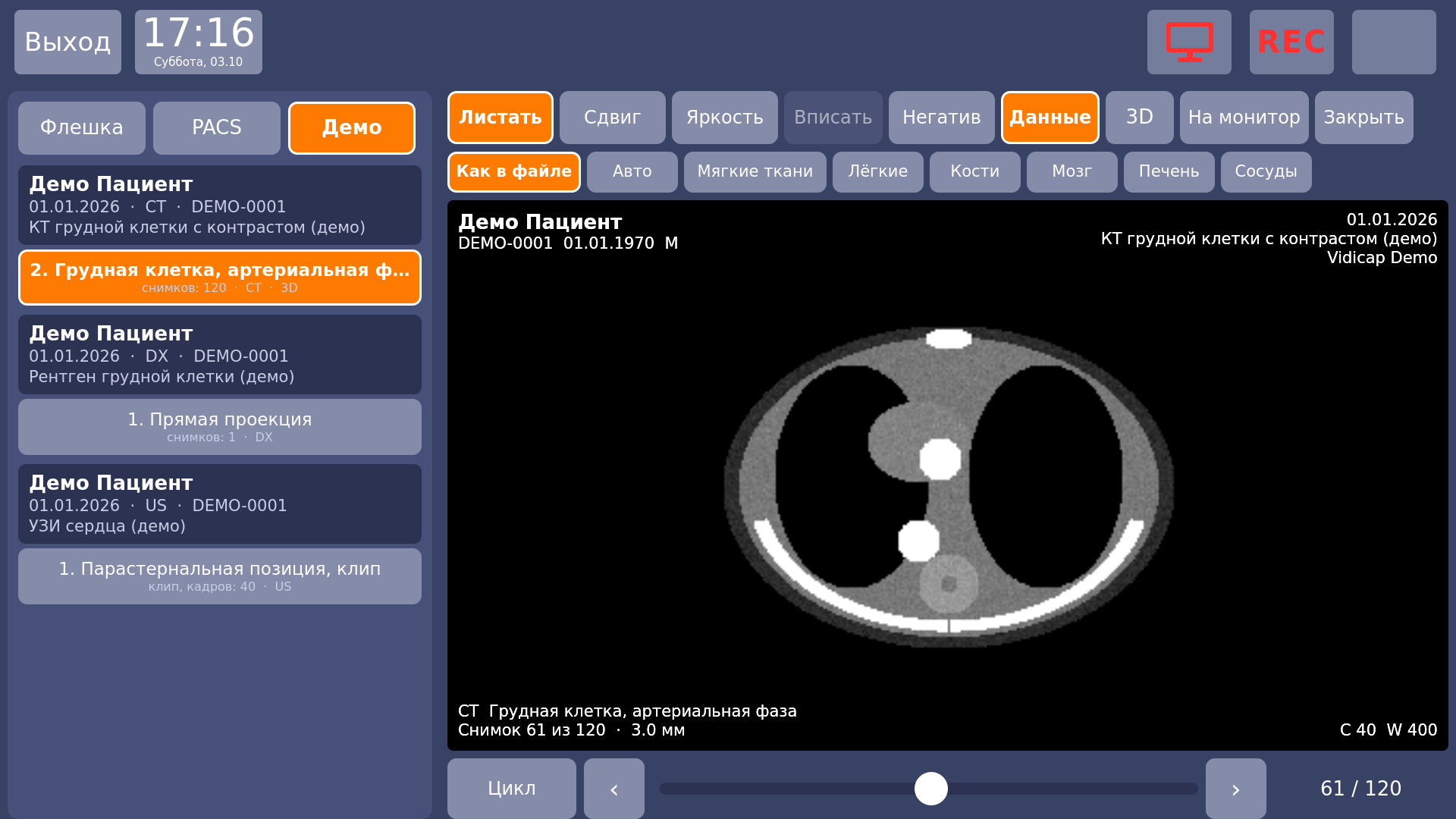
Task: Expand the US УЗИ сердца study
Action: (220, 504)
